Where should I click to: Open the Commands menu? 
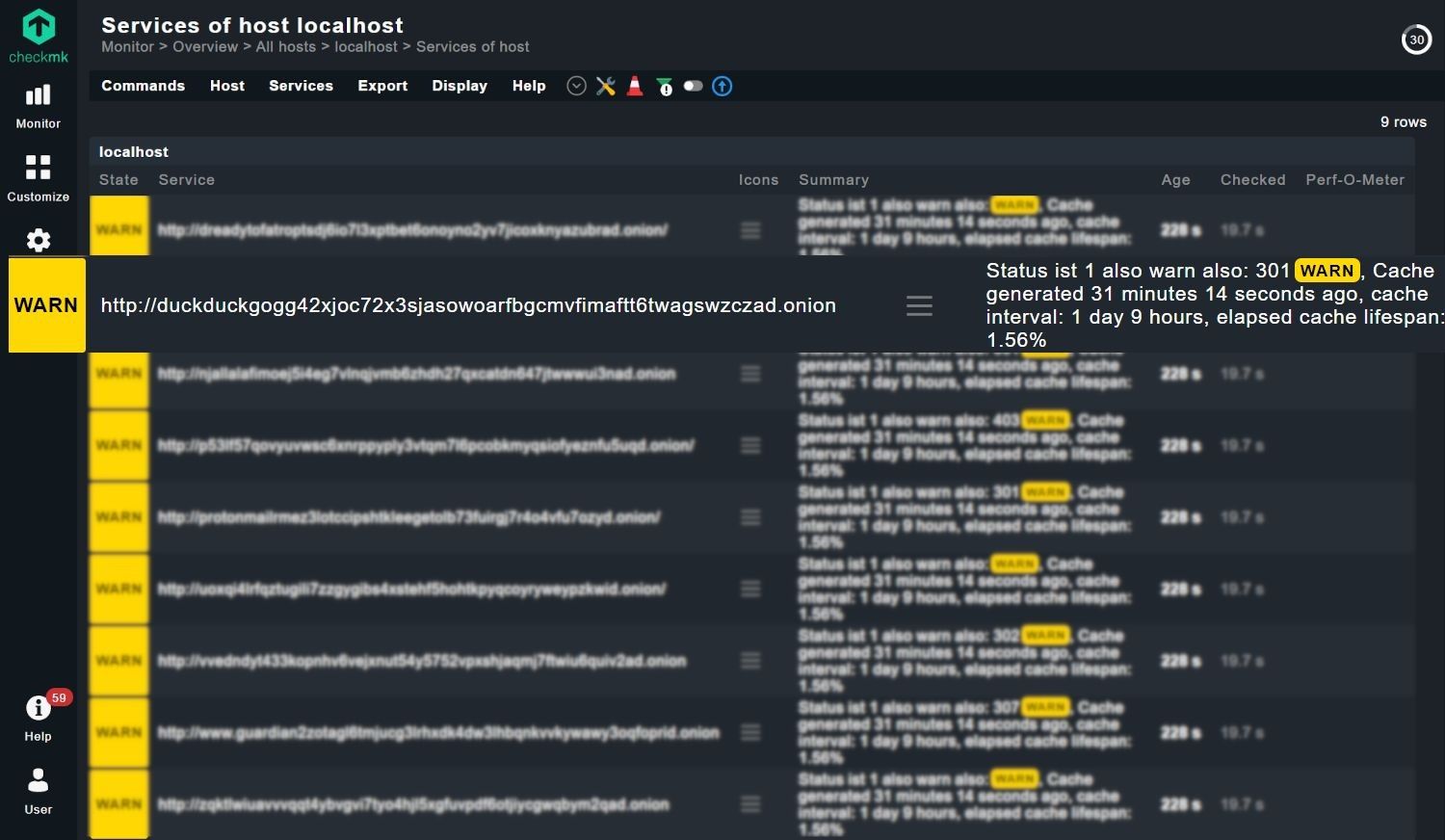[143, 86]
